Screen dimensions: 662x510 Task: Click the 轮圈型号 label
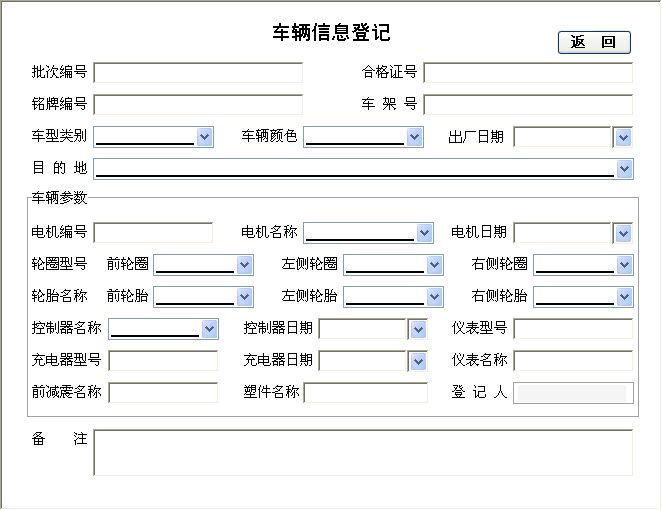point(59,264)
